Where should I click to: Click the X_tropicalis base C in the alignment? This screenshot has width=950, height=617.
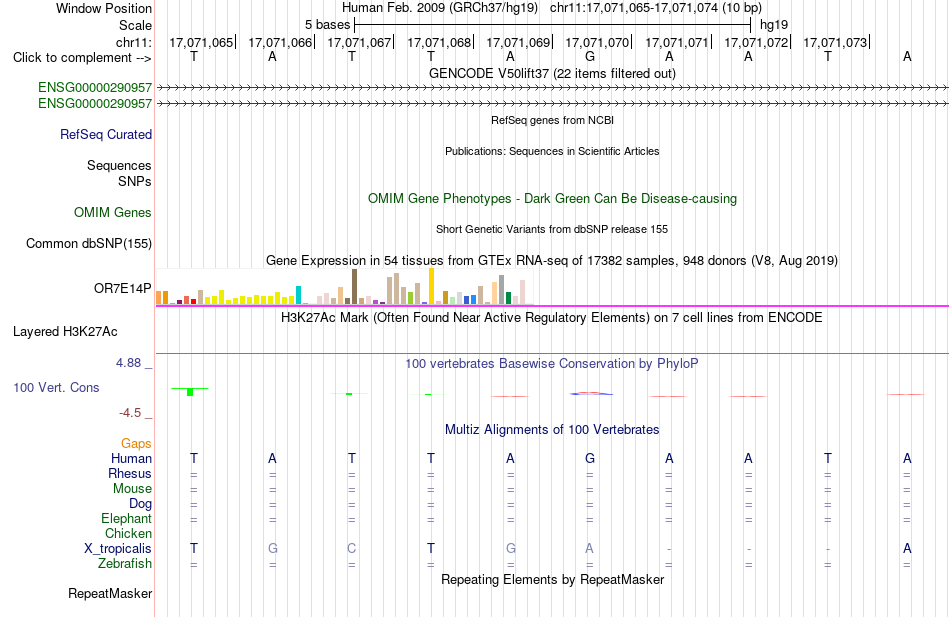point(351,549)
